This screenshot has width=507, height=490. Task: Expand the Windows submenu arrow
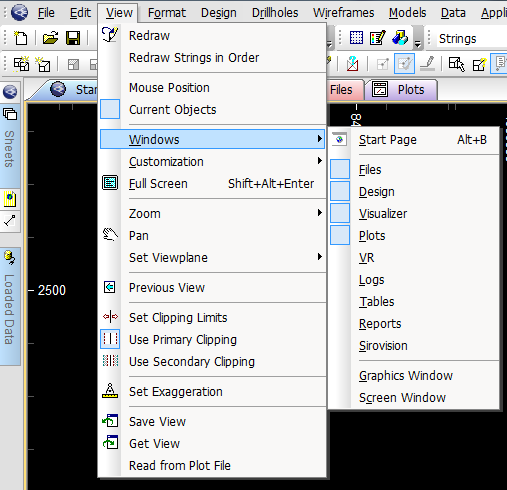click(320, 138)
